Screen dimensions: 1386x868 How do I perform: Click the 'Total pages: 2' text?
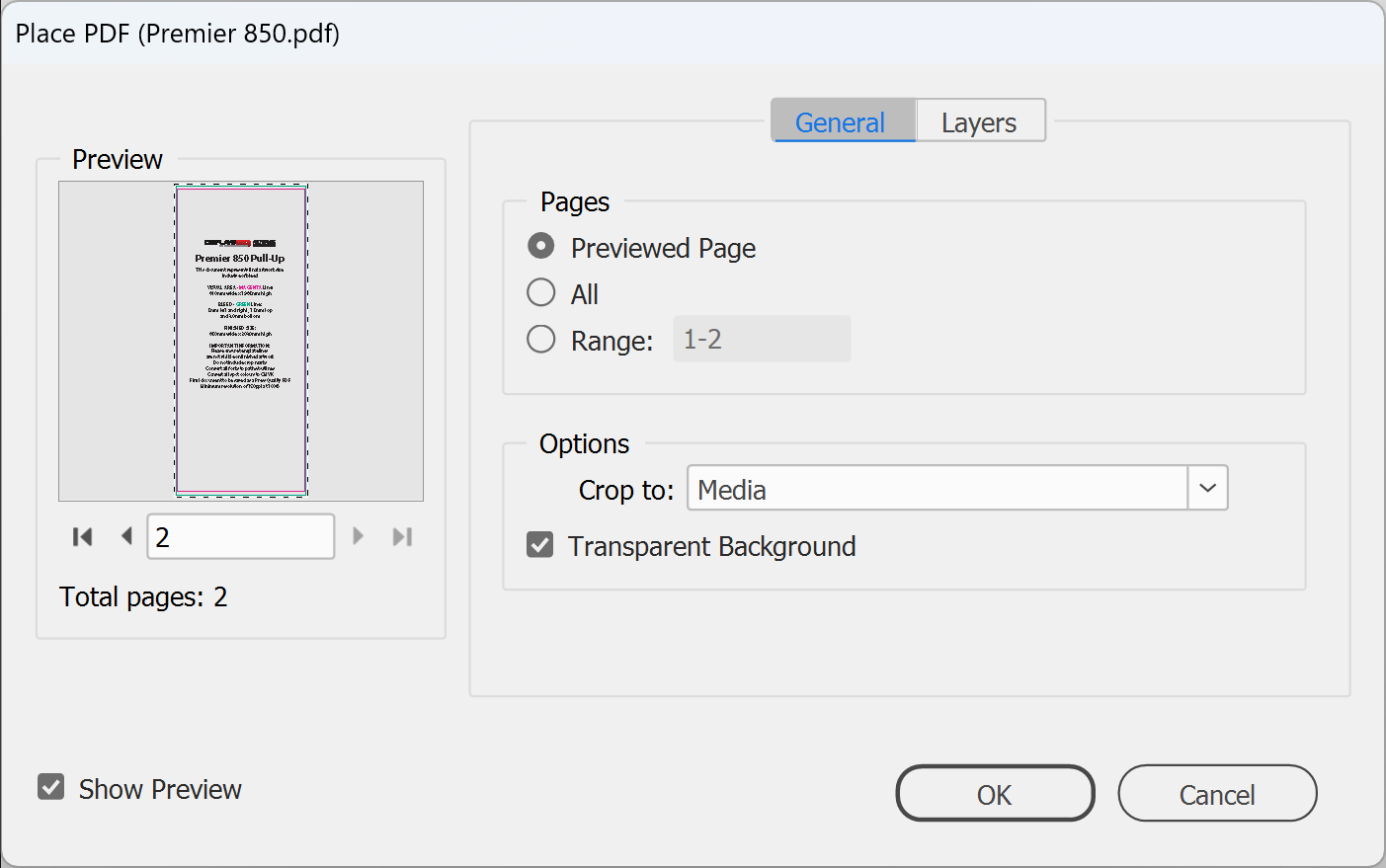click(x=143, y=596)
